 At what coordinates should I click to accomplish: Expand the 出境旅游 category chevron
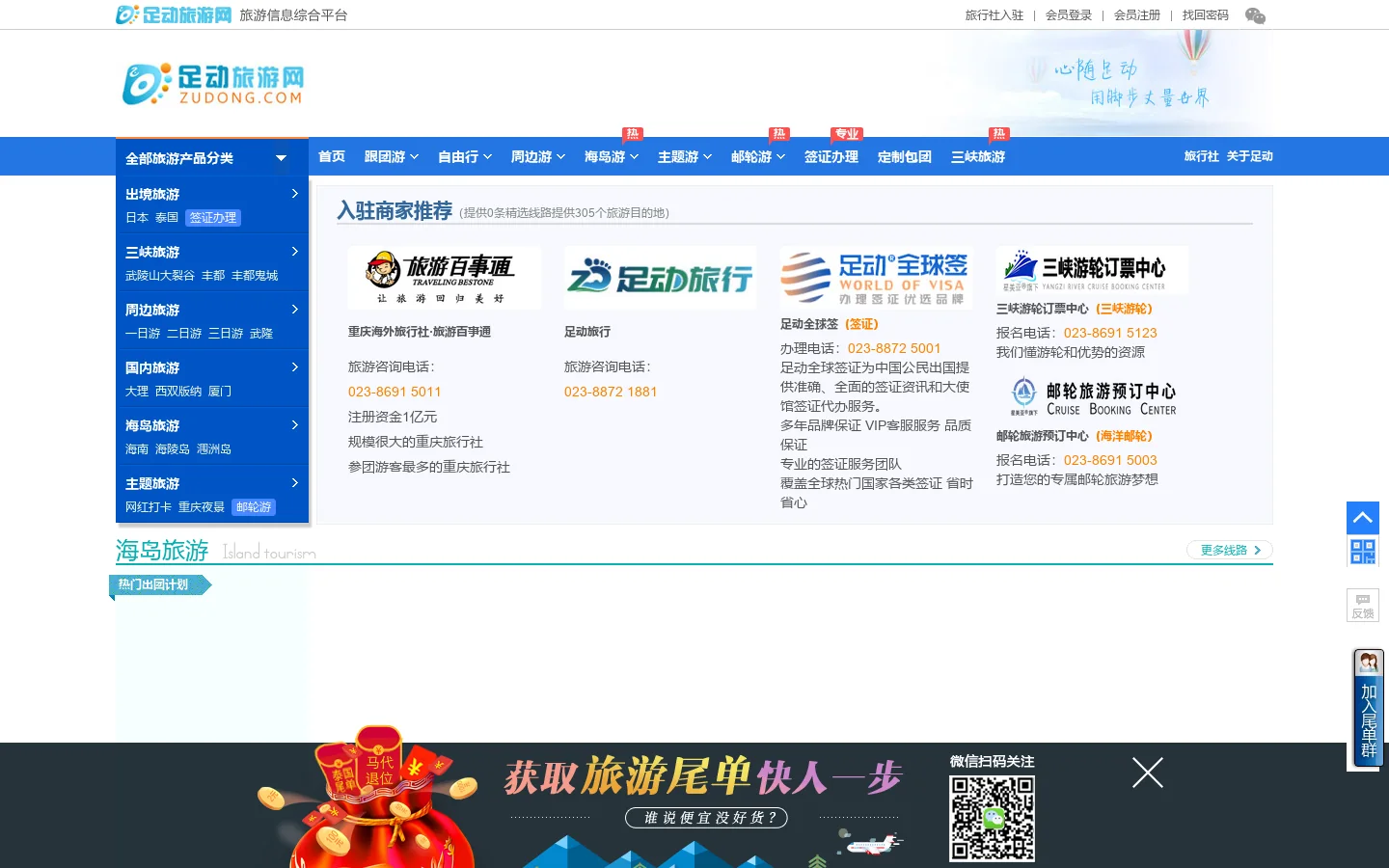click(x=295, y=194)
